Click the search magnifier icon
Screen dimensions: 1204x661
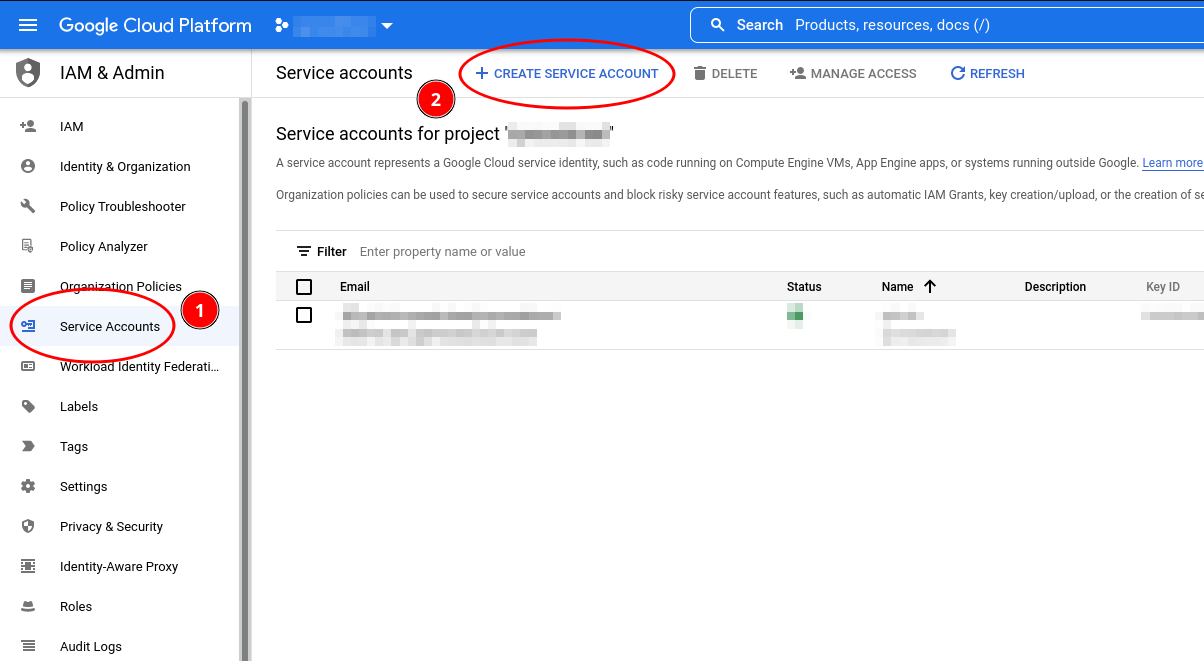717,25
